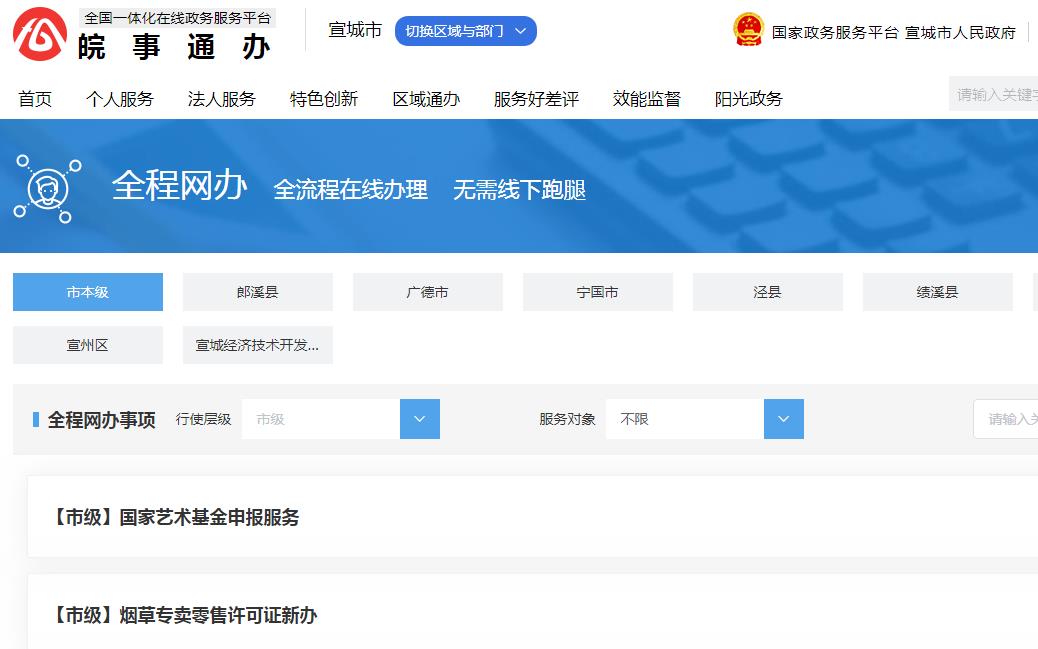
Task: Choose the 宁国市 region tab
Action: tap(597, 292)
